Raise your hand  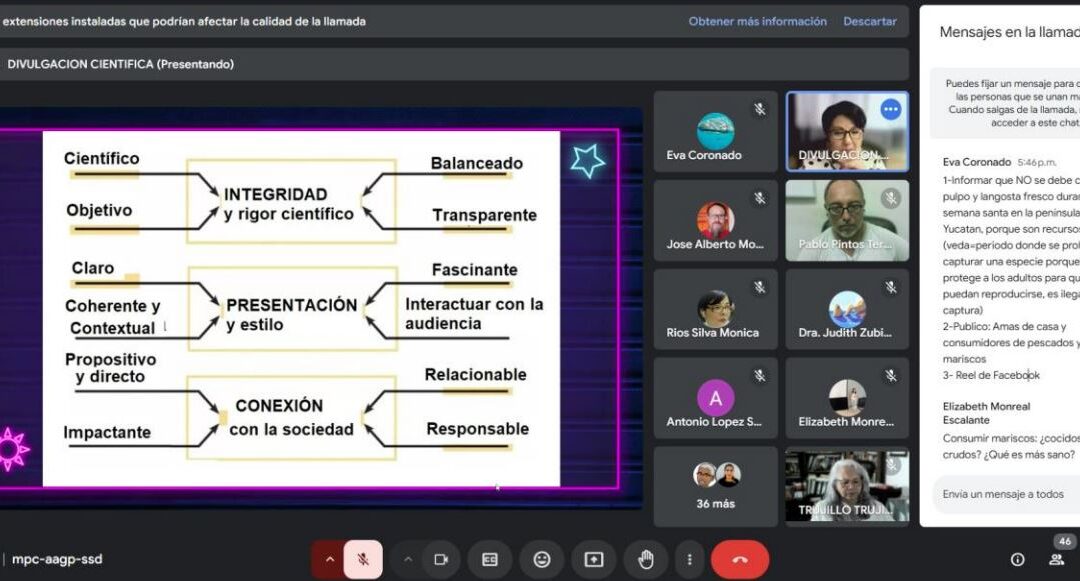click(x=645, y=560)
